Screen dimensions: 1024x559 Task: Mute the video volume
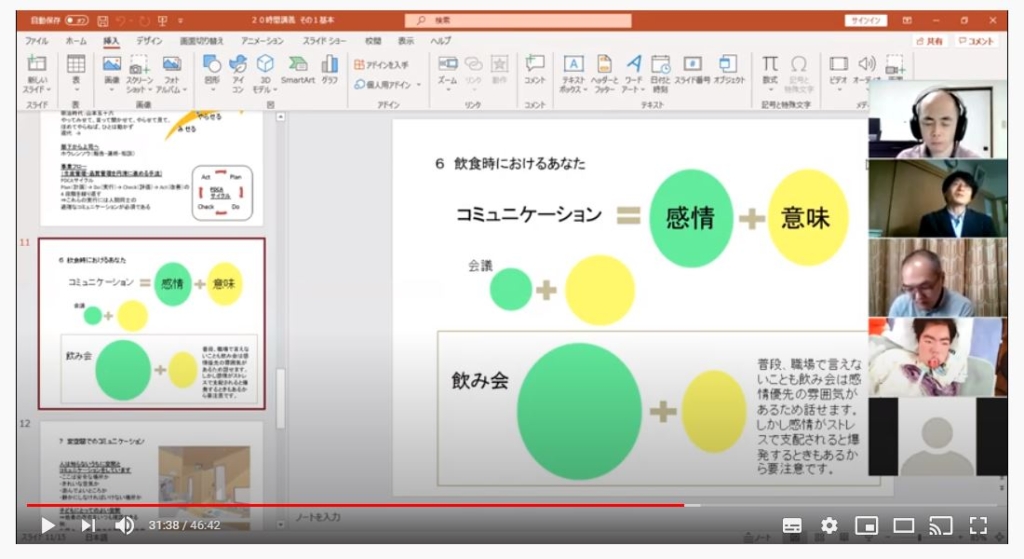[124, 525]
